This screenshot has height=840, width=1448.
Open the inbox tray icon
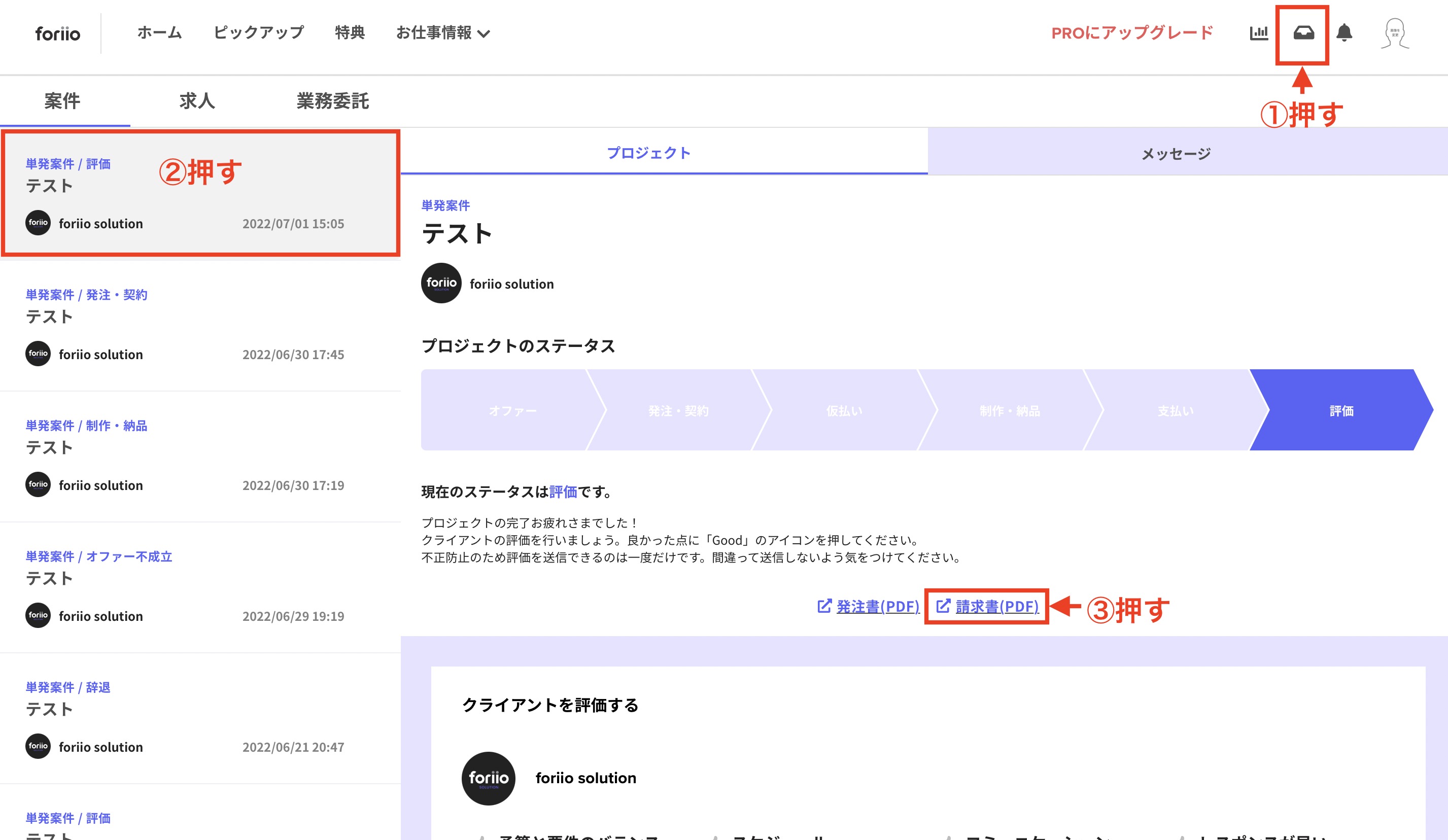[1303, 33]
